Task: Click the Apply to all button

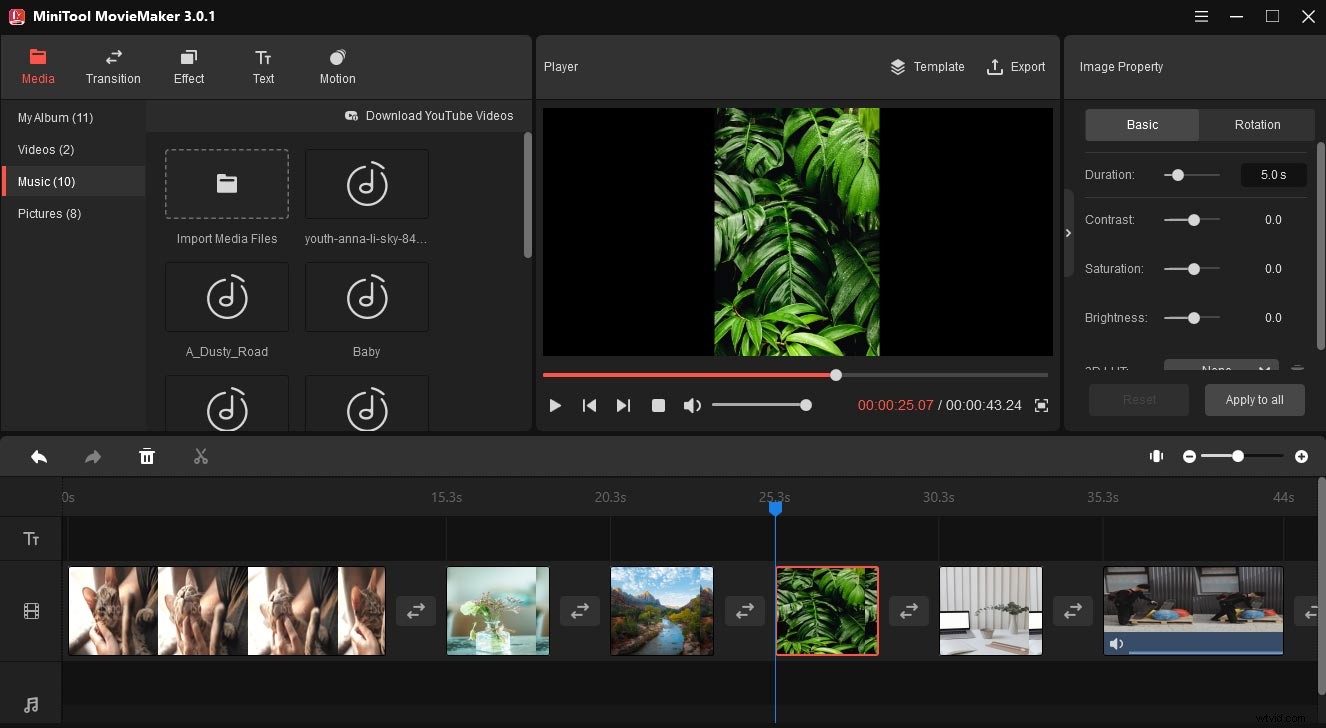Action: (x=1254, y=399)
